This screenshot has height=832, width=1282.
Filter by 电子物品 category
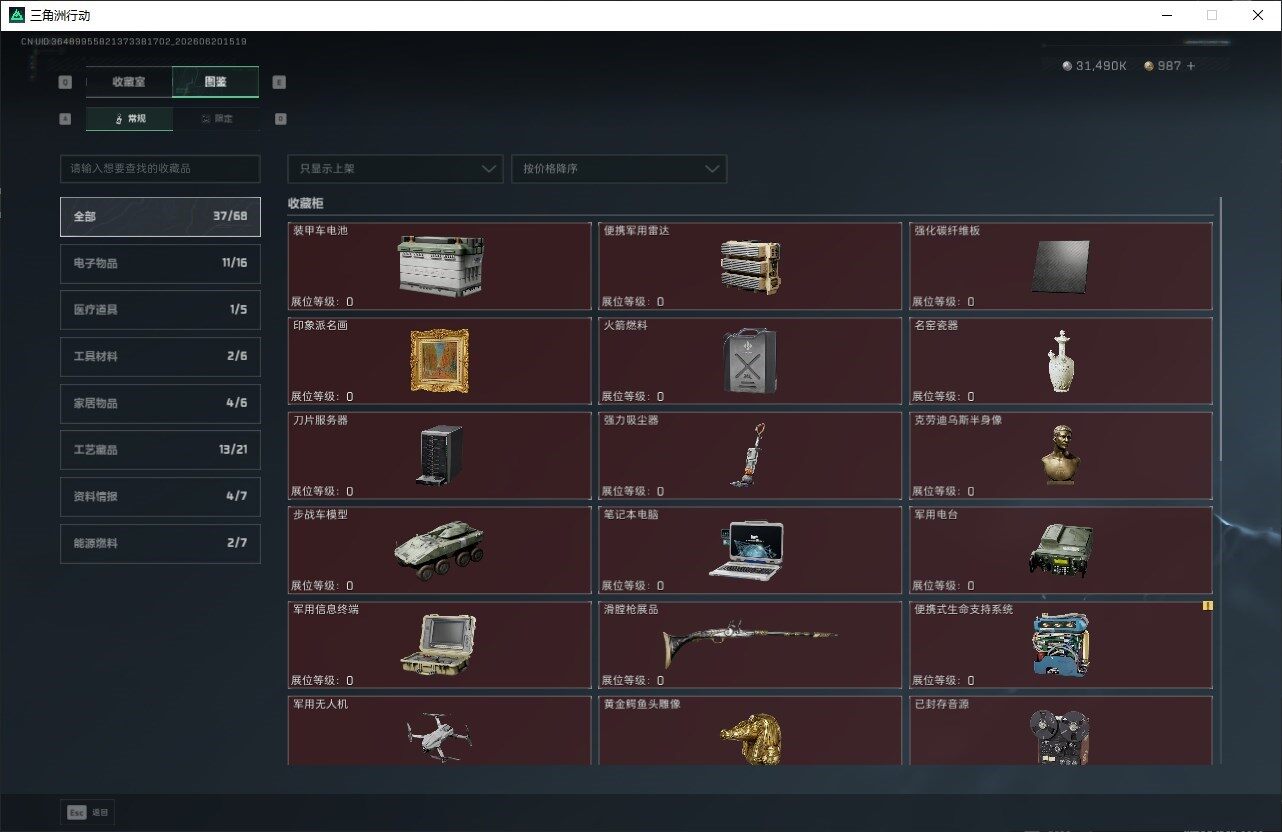(x=160, y=263)
